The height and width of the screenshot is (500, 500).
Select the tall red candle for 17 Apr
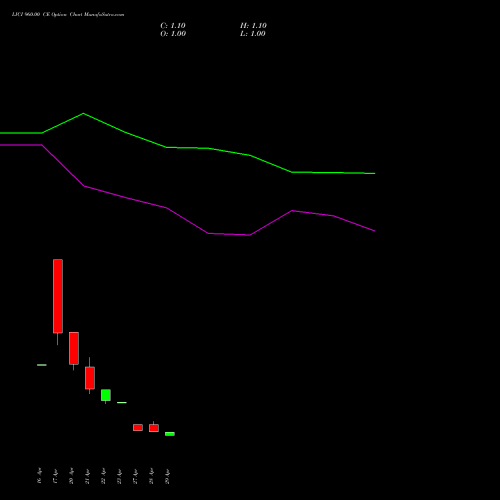[x=58, y=296]
